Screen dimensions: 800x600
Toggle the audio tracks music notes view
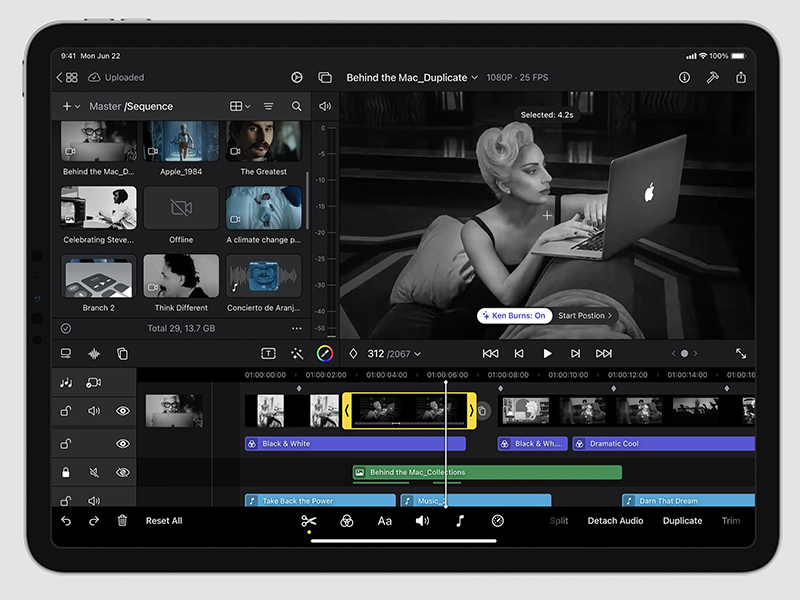coord(66,383)
